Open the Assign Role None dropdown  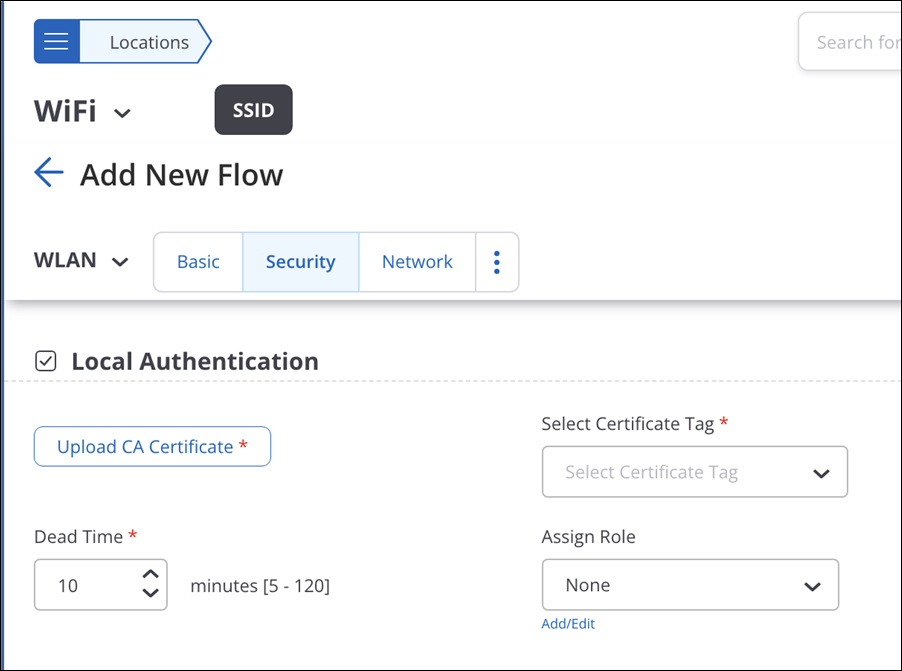pyautogui.click(x=690, y=585)
